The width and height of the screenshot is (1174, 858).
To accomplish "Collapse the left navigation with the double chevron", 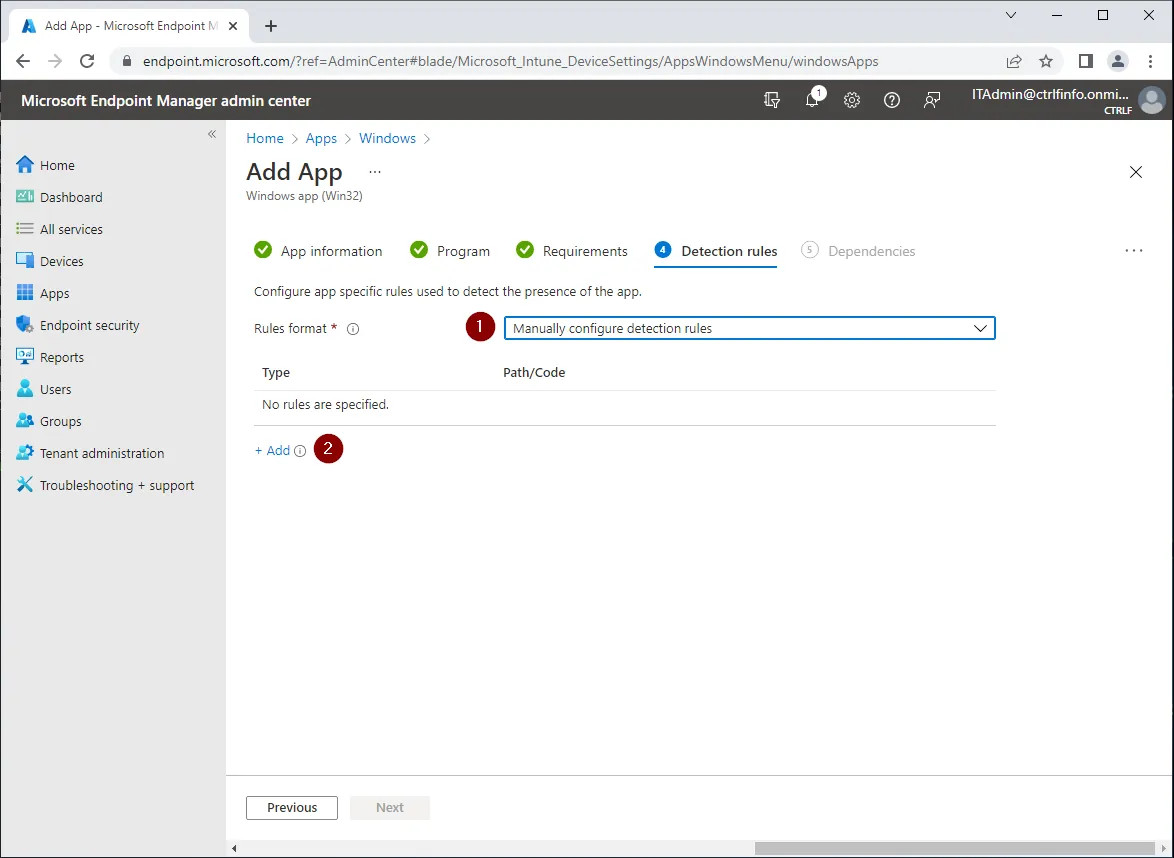I will (212, 134).
